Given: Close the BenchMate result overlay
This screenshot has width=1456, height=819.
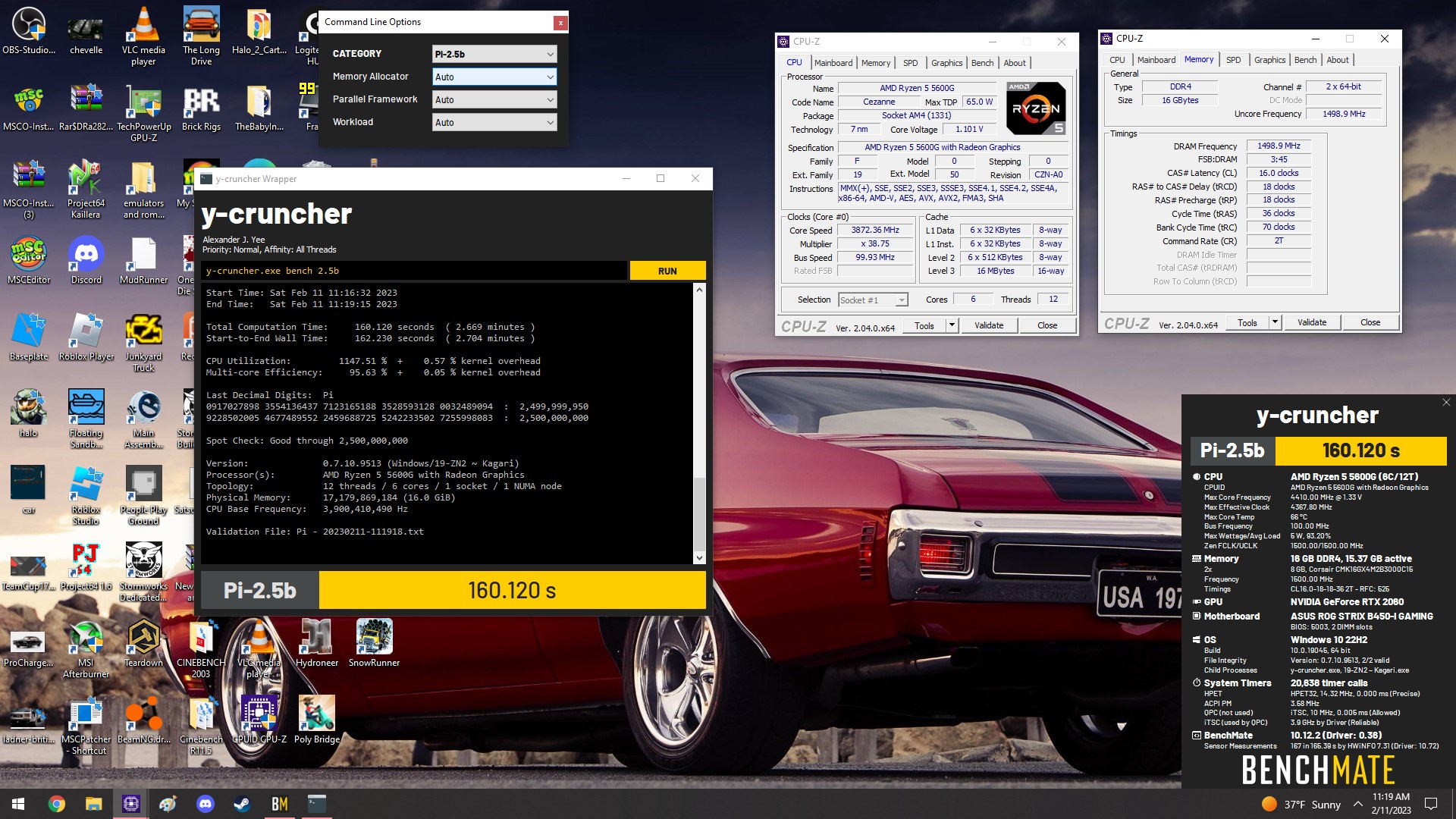Looking at the screenshot, I should pos(1446,403).
